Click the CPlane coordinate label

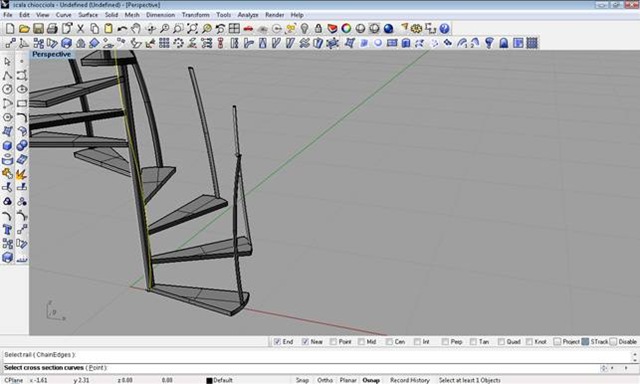pyautogui.click(x=13, y=380)
